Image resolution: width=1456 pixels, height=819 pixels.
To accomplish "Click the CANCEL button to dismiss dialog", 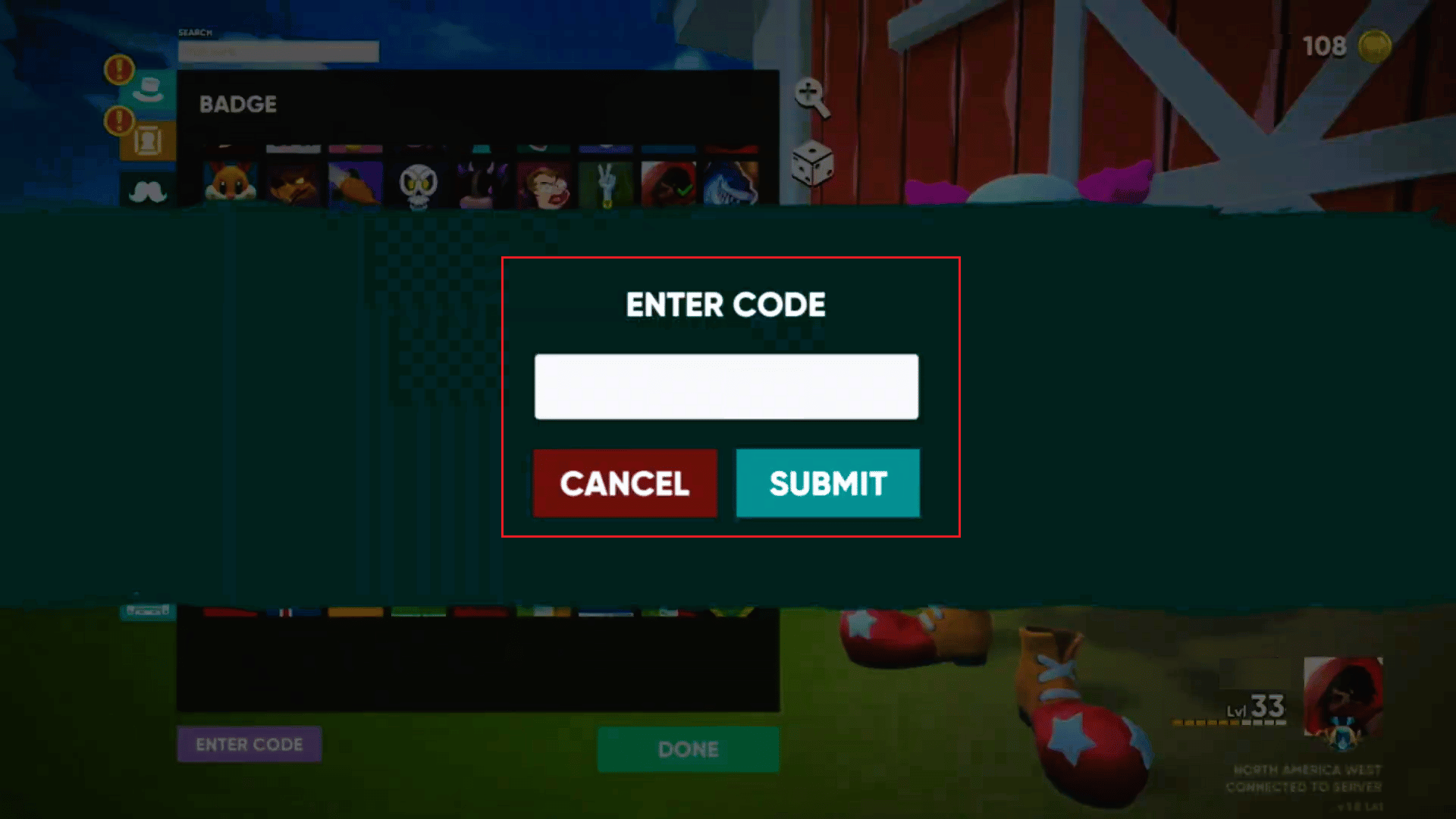I will 625,484.
